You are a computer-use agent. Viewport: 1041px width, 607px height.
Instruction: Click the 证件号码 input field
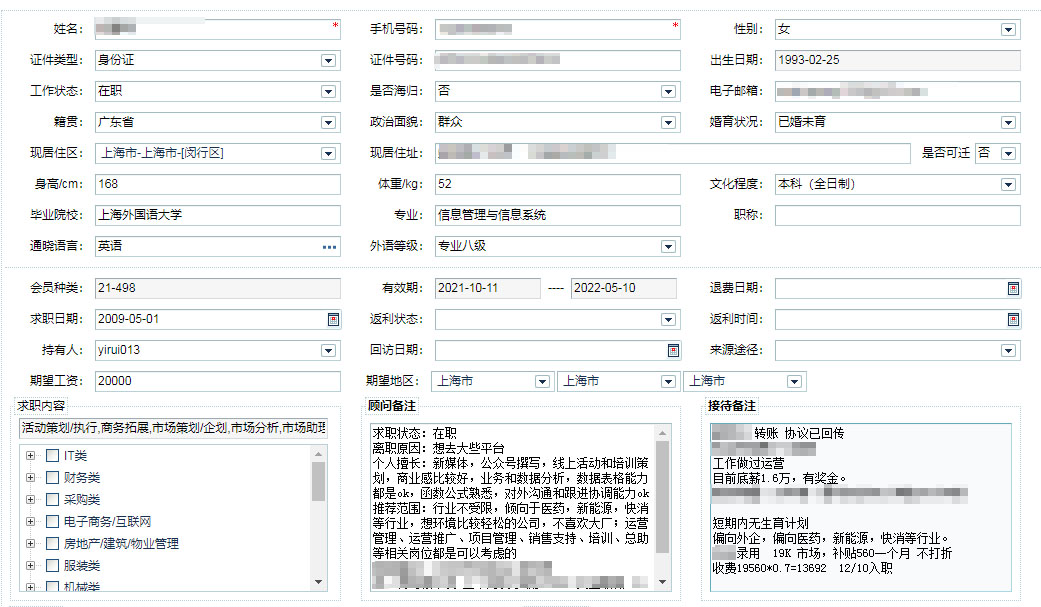click(x=558, y=60)
